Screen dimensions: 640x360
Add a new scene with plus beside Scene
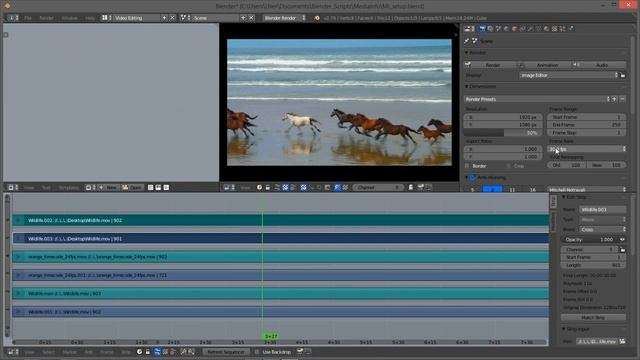243,18
